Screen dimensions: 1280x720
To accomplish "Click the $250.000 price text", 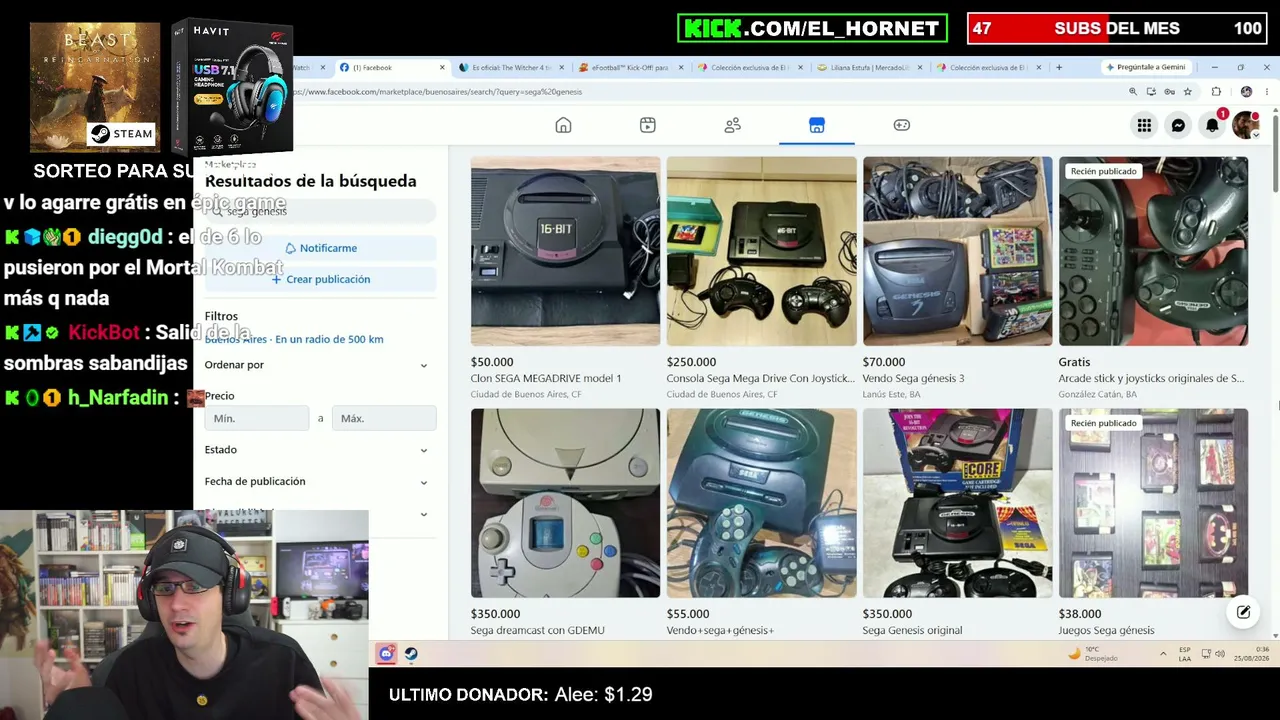I will 691,362.
